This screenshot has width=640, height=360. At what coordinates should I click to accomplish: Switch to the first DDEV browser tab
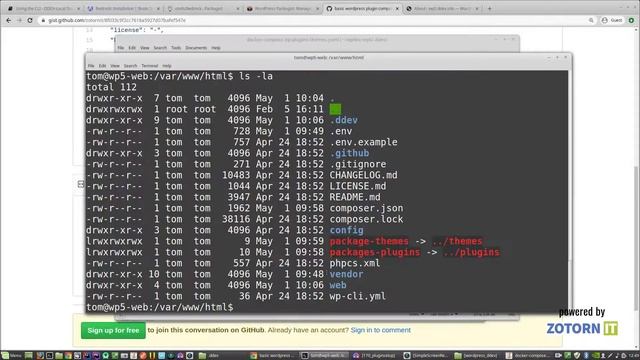[x=44, y=8]
